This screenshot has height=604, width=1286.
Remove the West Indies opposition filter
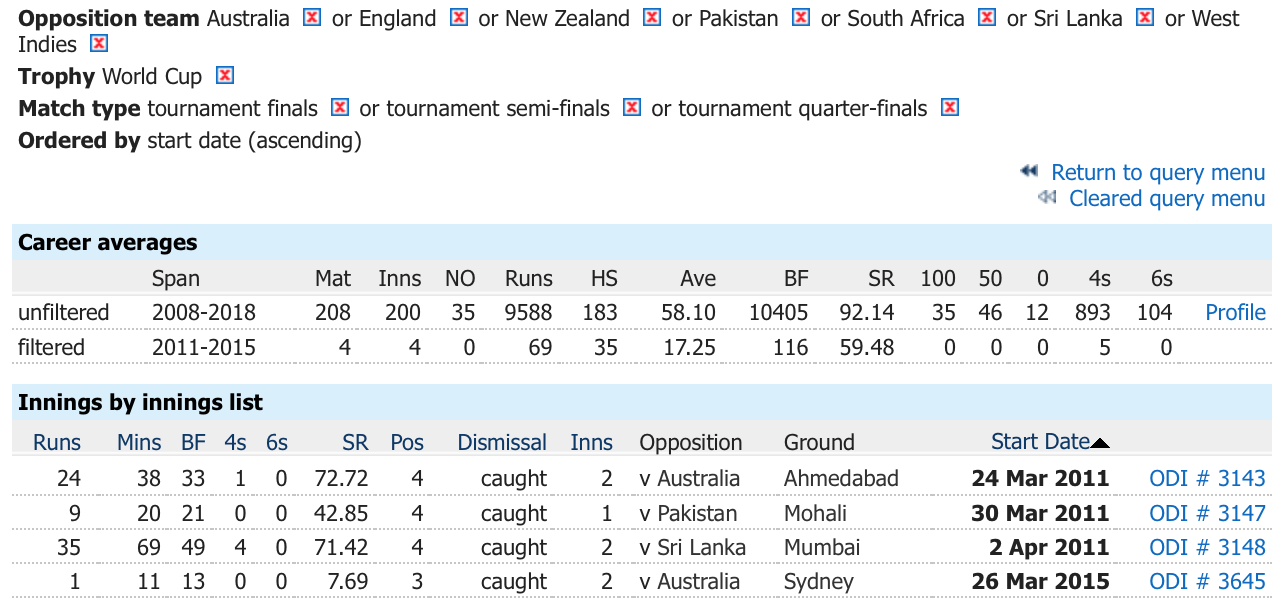[98, 44]
